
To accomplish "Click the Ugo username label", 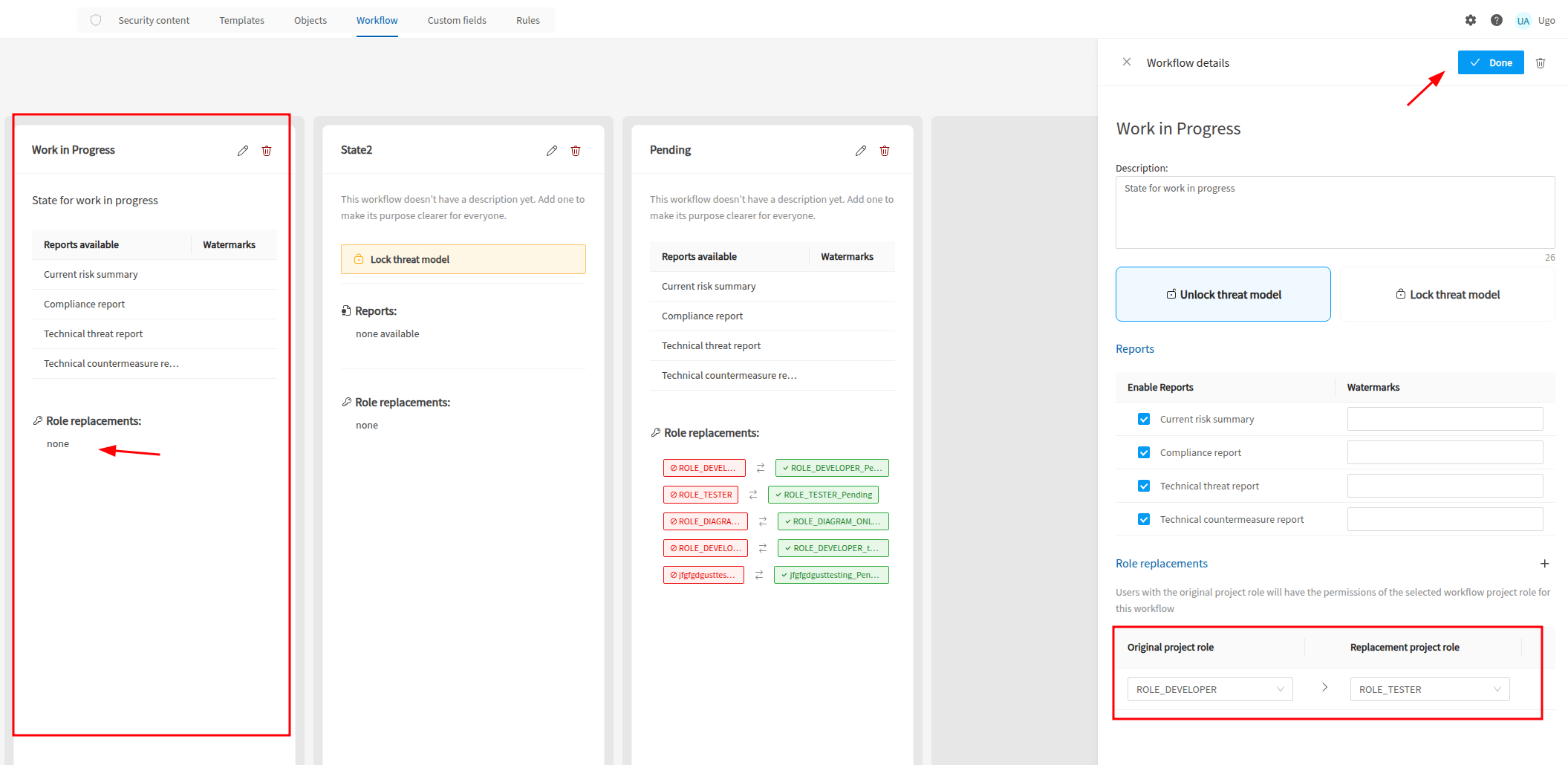I will tap(1546, 21).
